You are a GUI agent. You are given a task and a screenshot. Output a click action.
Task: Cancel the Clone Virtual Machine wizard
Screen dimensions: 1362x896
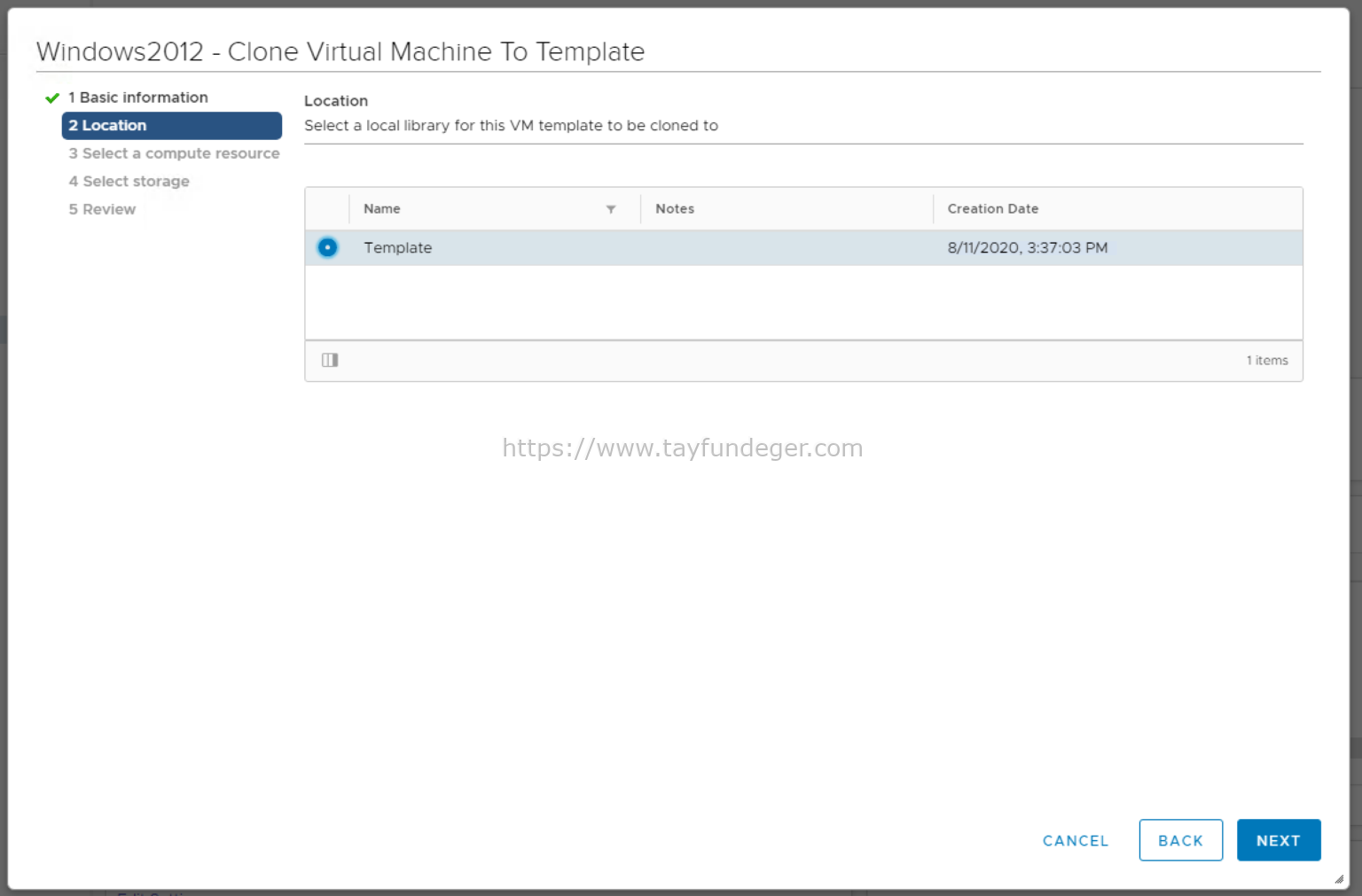(1075, 840)
